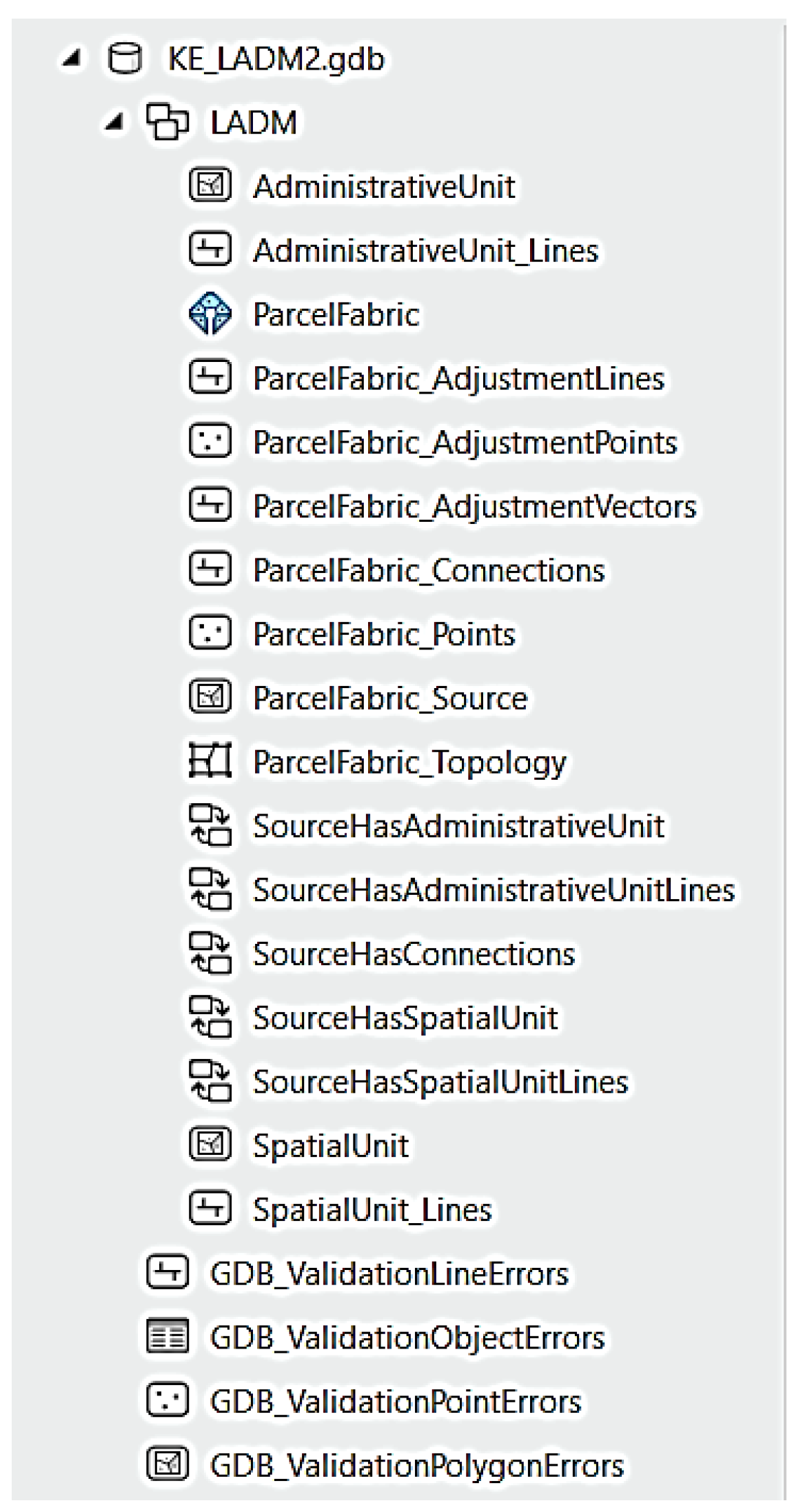Select the ParcelFabric_AdjustmentVectors item
Screen dimensions: 803x1512
(474, 507)
